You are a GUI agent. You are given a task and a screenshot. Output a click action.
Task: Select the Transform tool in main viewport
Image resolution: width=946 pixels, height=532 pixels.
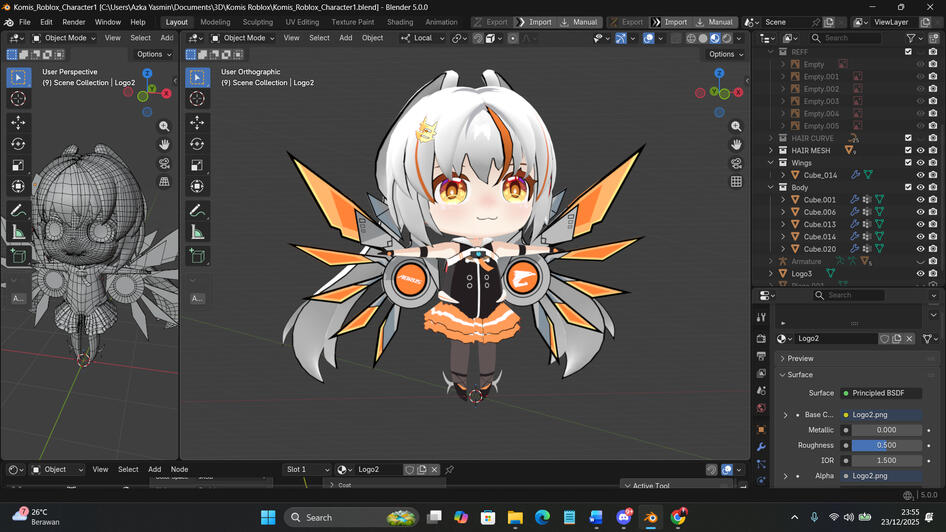197,186
